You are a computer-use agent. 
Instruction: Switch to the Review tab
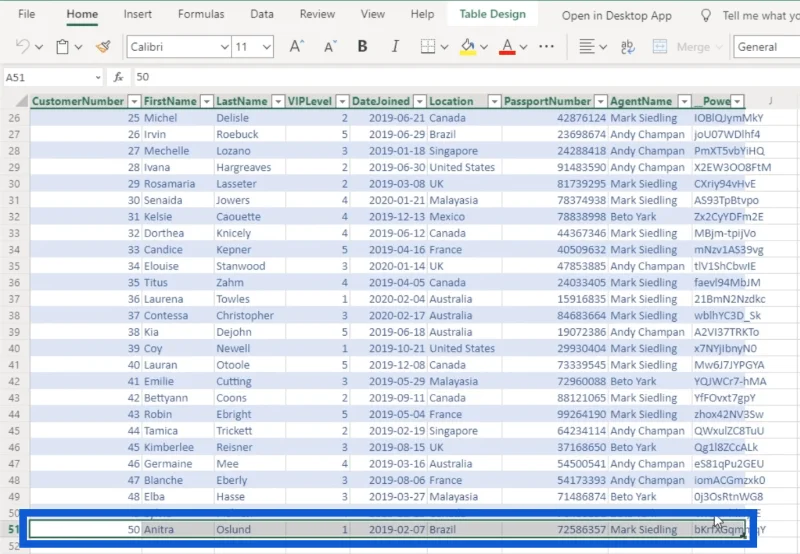[x=317, y=14]
